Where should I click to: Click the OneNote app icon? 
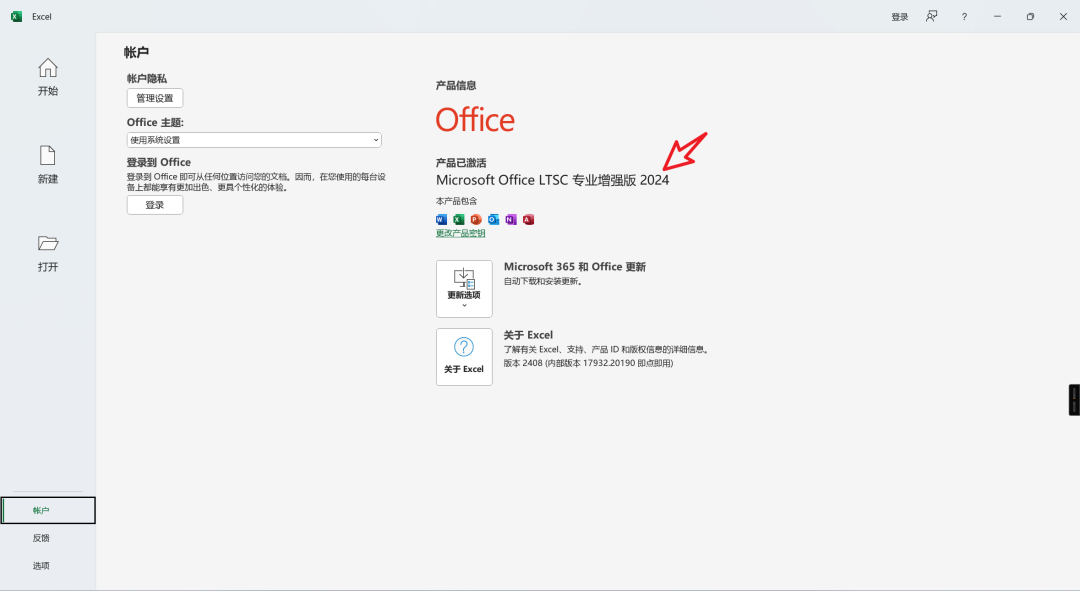click(510, 220)
